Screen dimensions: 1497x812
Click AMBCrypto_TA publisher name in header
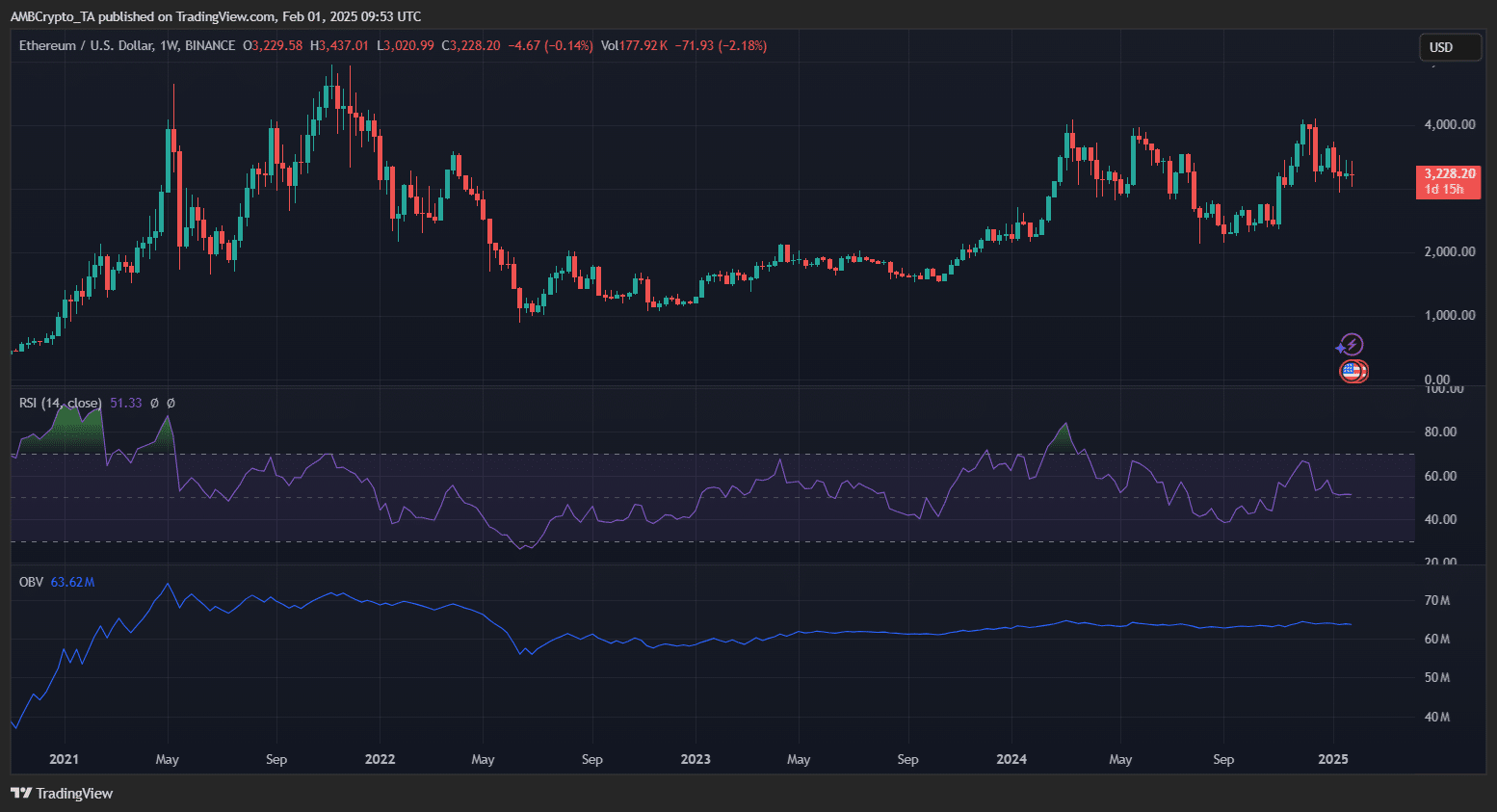(55, 16)
